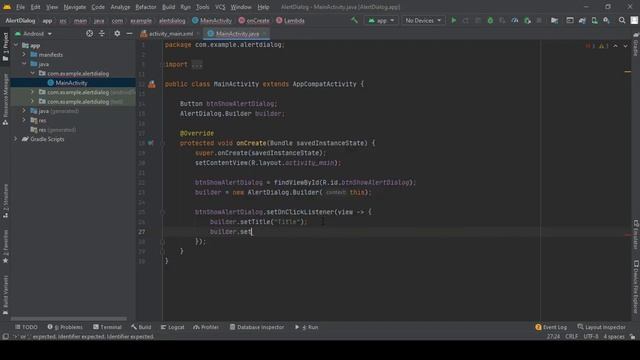Click tool windows quick access icon bottom-left
Viewport: 640px width, 360px height.
pyautogui.click(x=5, y=337)
